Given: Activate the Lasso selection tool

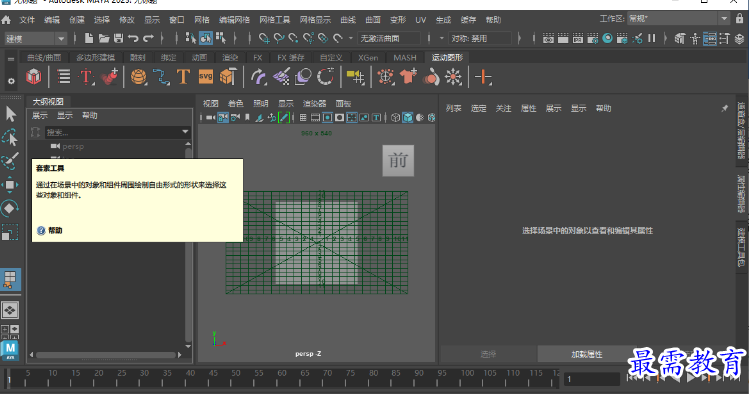Looking at the screenshot, I should click(x=10, y=138).
